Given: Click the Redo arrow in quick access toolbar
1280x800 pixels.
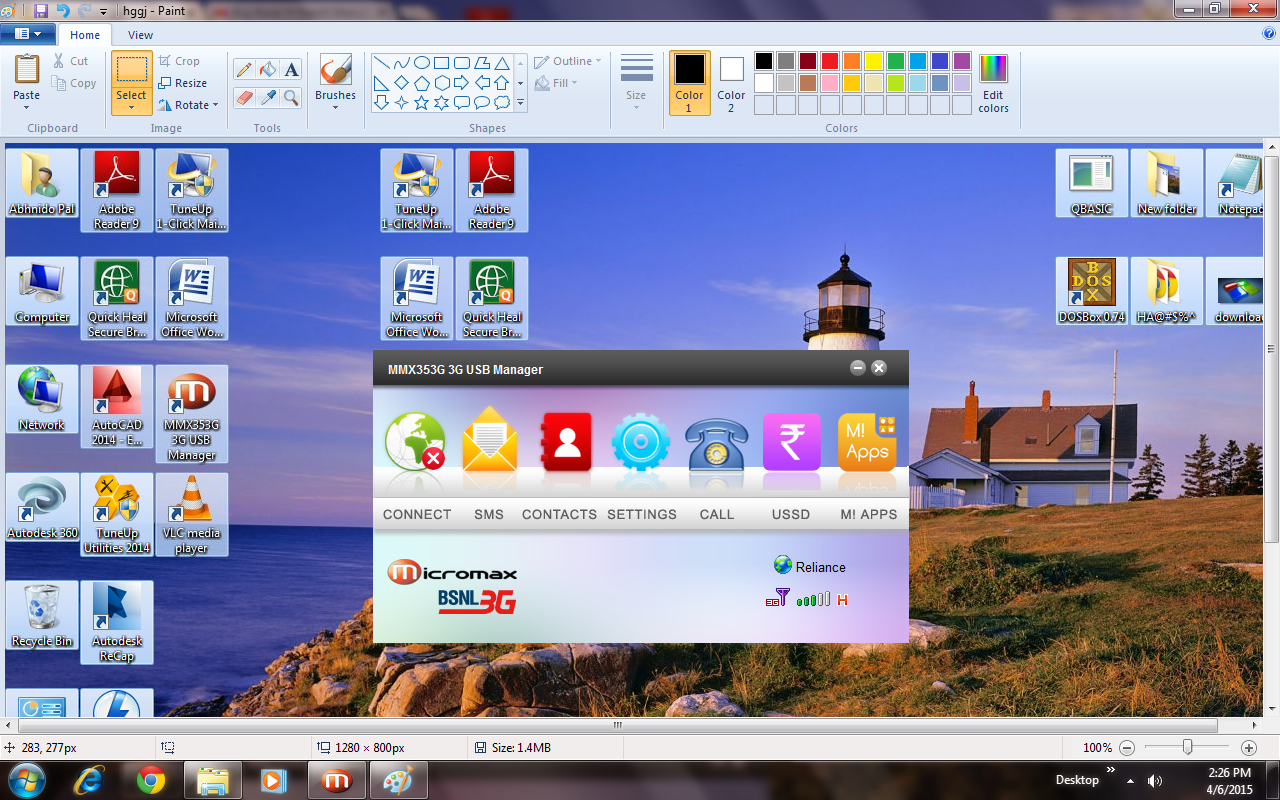Looking at the screenshot, I should coord(83,10).
